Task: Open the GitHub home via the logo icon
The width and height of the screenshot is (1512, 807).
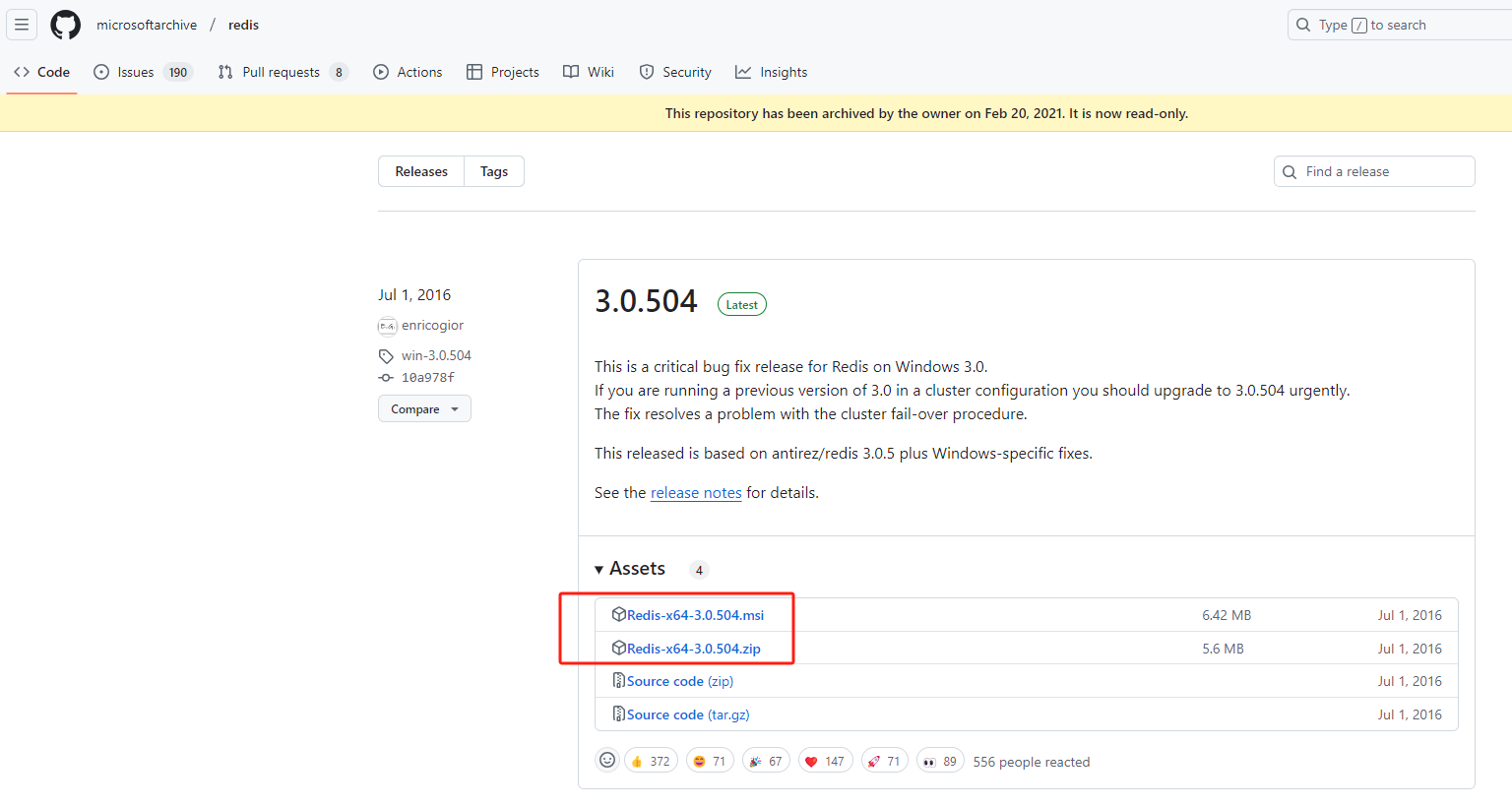Action: point(65,24)
